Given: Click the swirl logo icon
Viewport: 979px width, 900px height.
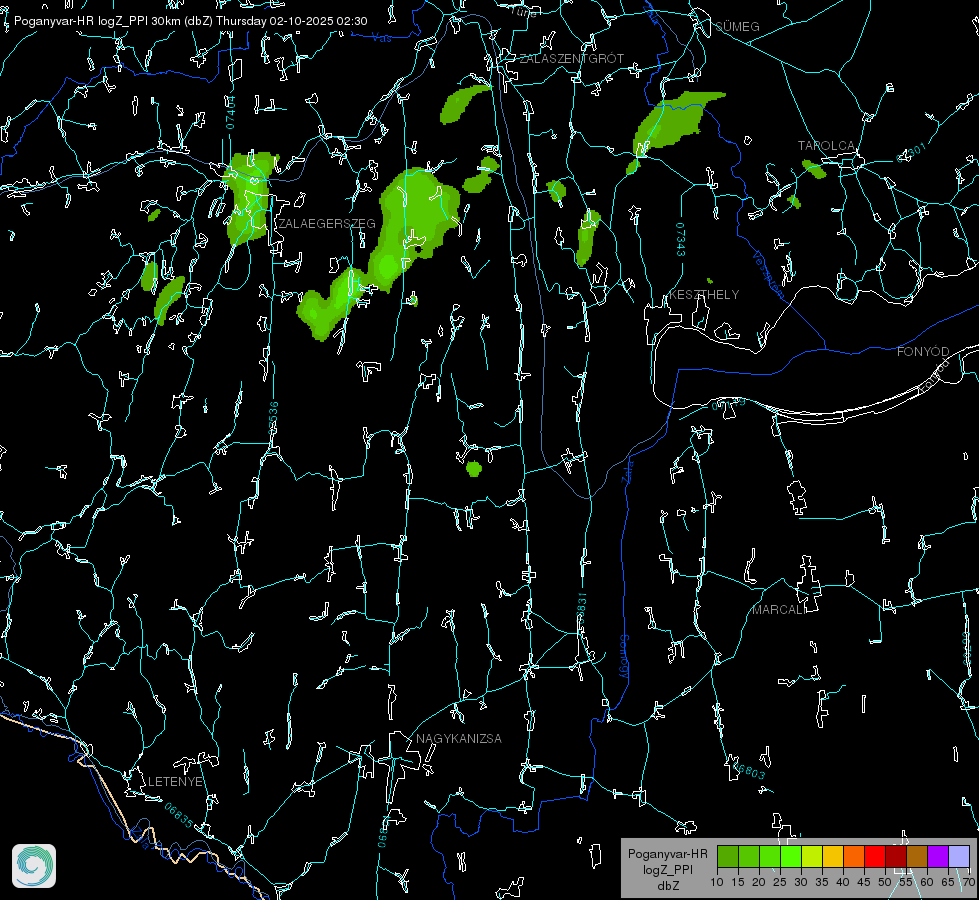Looking at the screenshot, I should pyautogui.click(x=34, y=866).
